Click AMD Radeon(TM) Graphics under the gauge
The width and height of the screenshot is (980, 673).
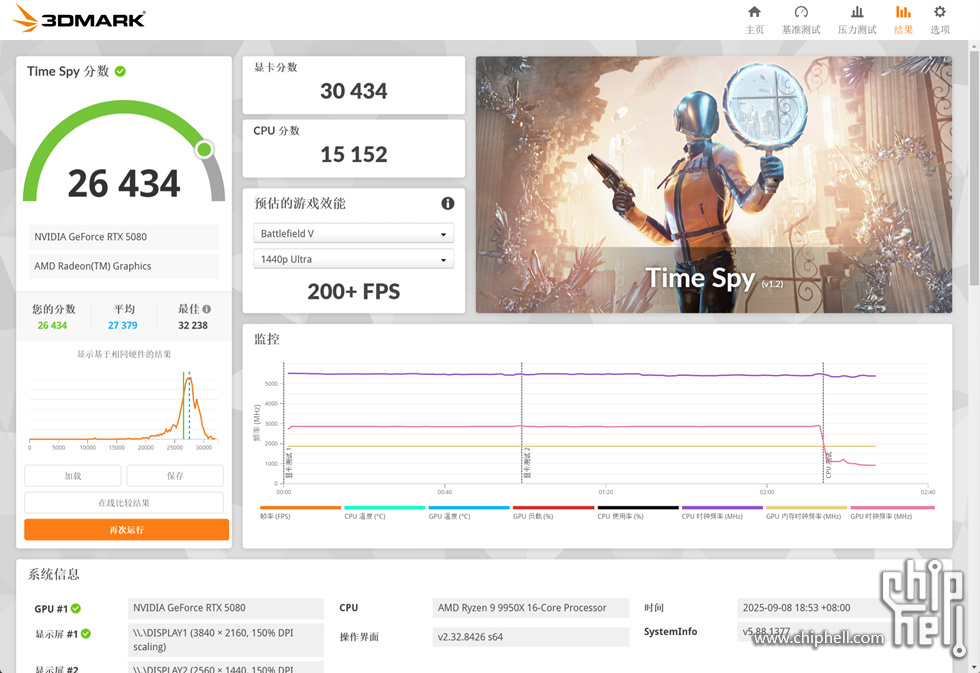[x=124, y=266]
